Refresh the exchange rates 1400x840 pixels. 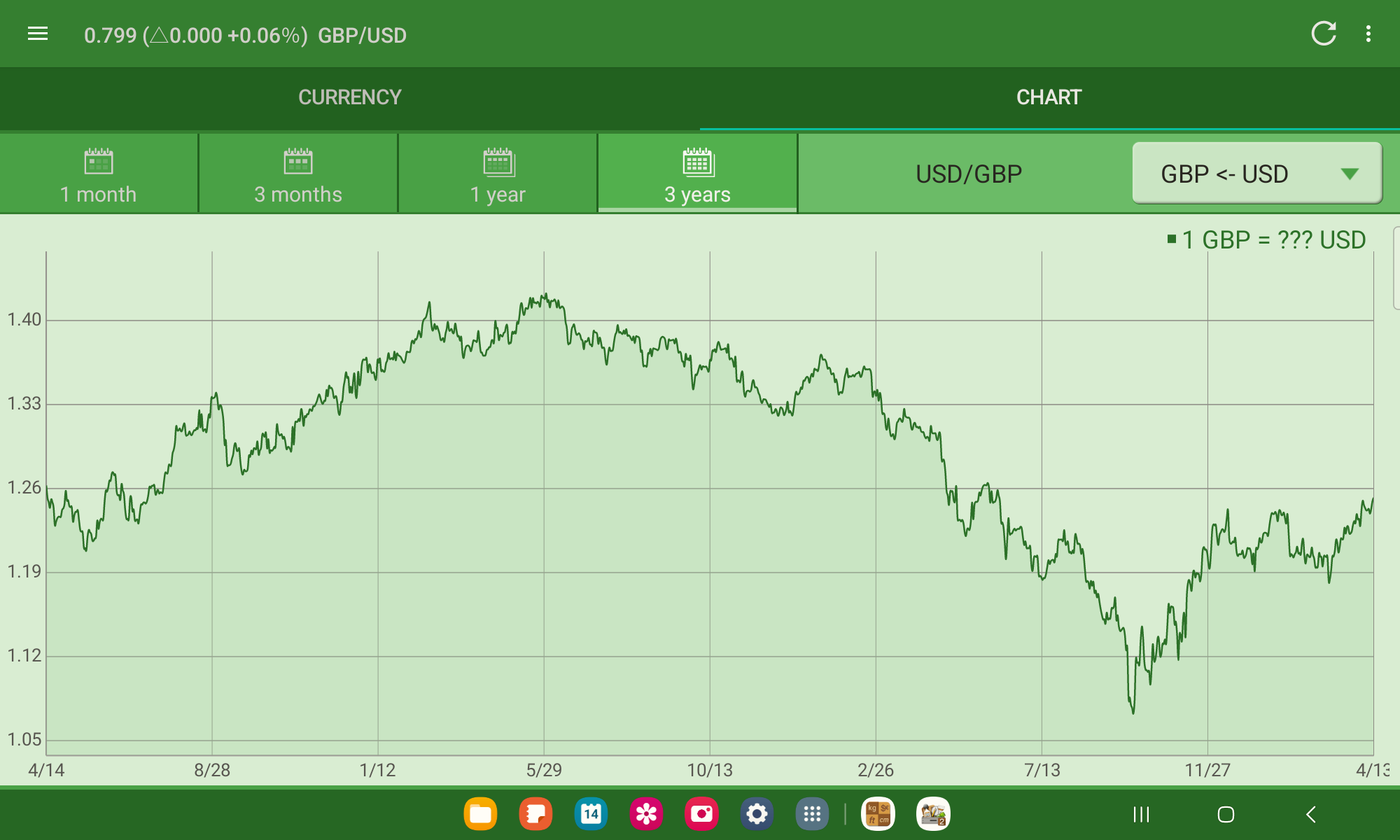[1323, 34]
